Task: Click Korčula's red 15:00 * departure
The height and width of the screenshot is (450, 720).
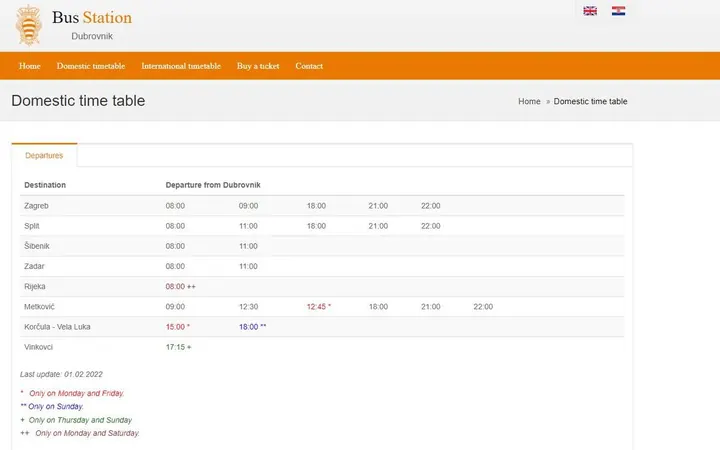Action: (x=178, y=327)
